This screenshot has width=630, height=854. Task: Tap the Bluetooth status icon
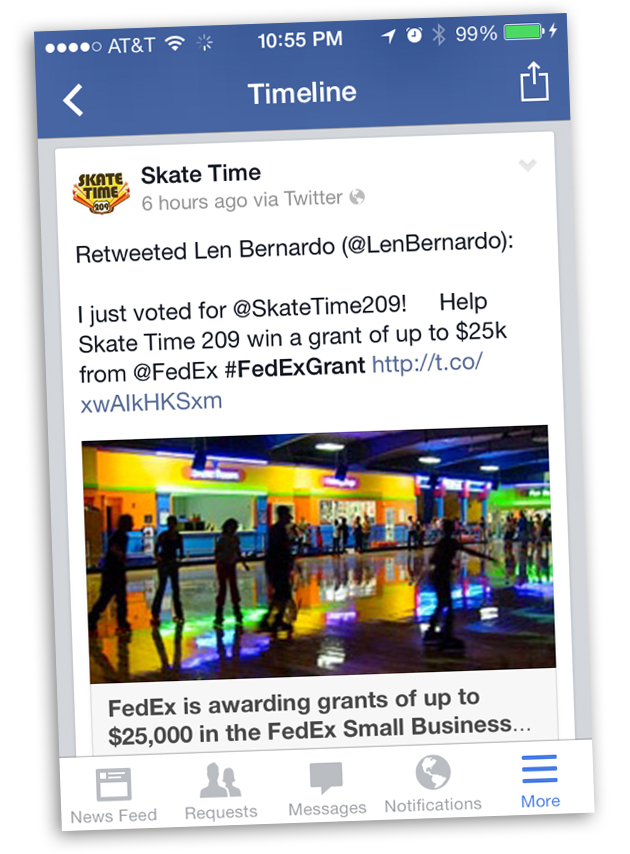(439, 35)
